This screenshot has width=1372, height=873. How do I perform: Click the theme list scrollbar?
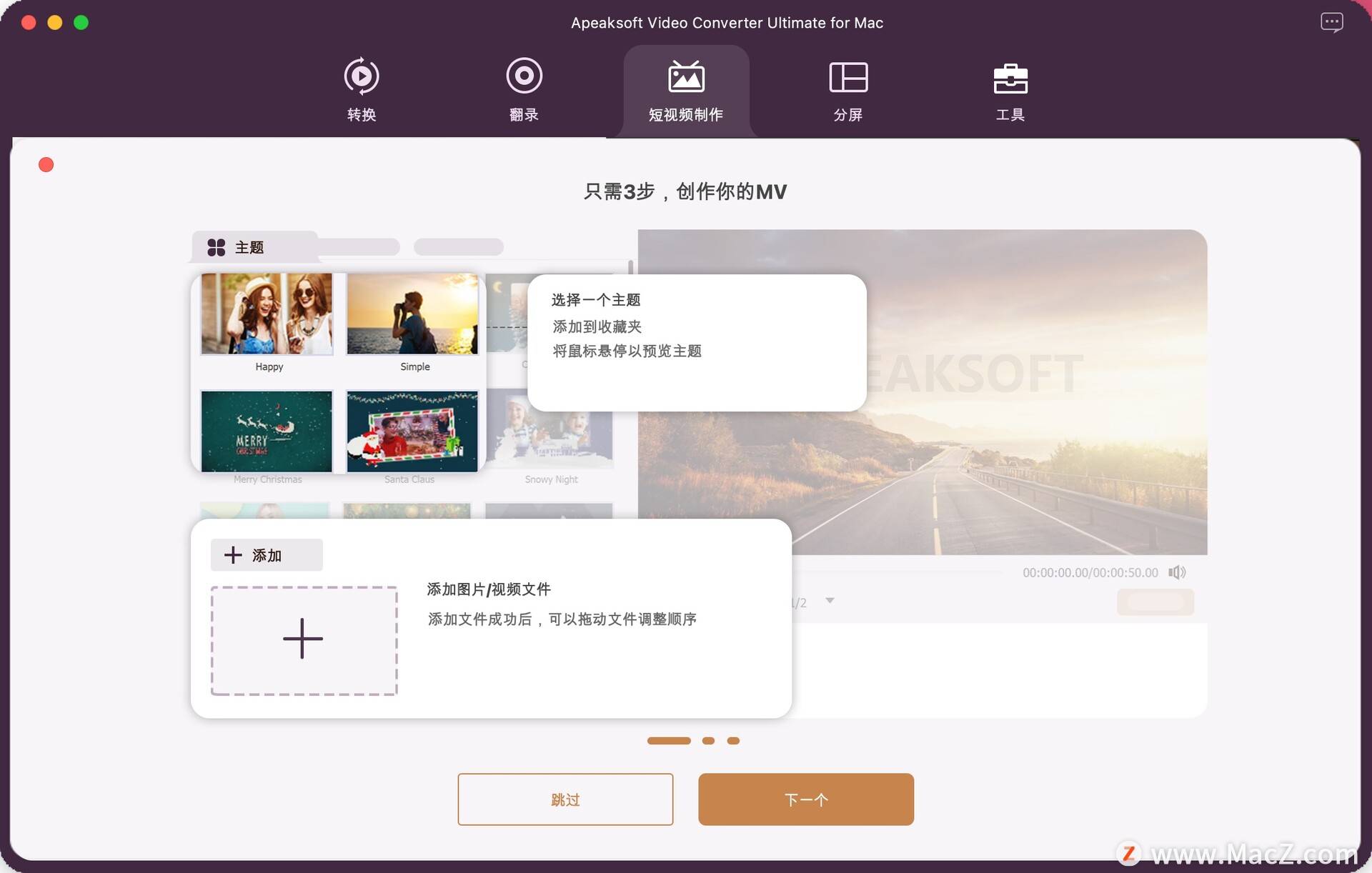click(x=630, y=267)
